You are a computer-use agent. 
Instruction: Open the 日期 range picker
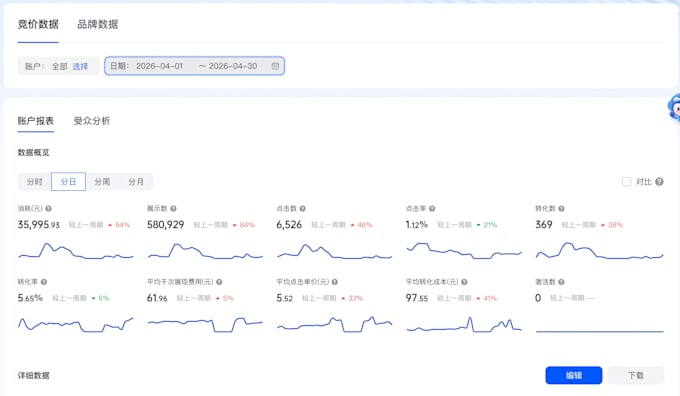(x=194, y=66)
